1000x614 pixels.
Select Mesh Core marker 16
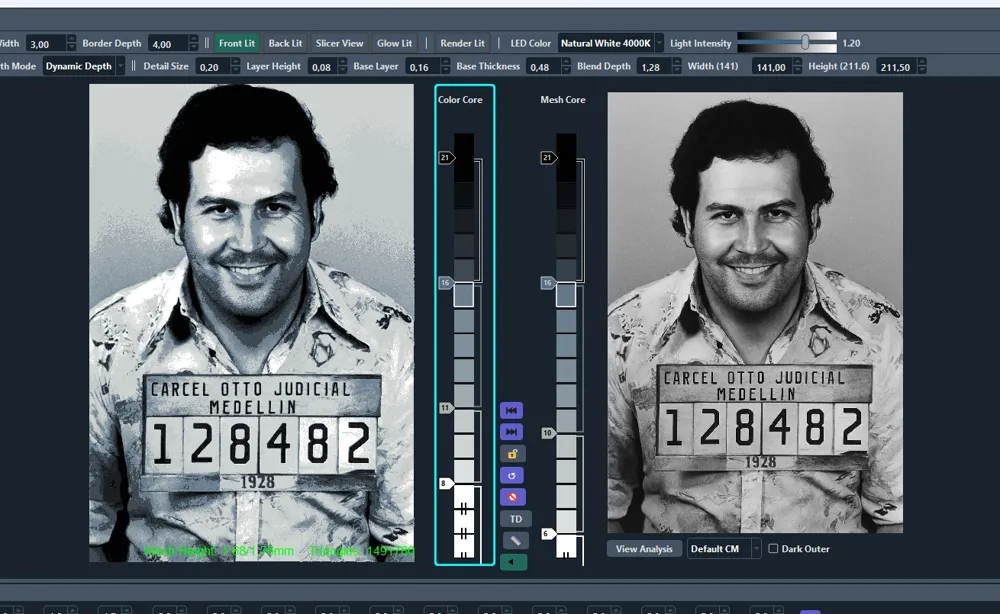[x=548, y=282]
